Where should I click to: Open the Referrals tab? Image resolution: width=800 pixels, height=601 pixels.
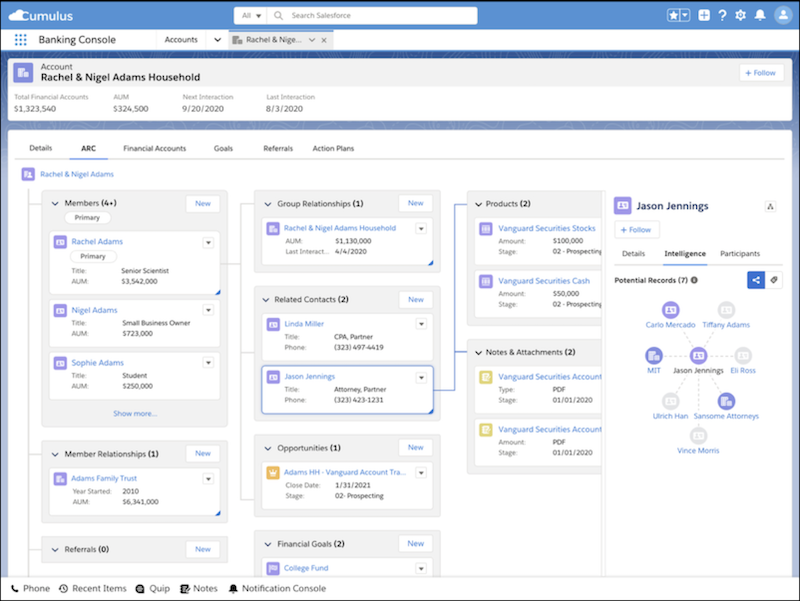278,148
